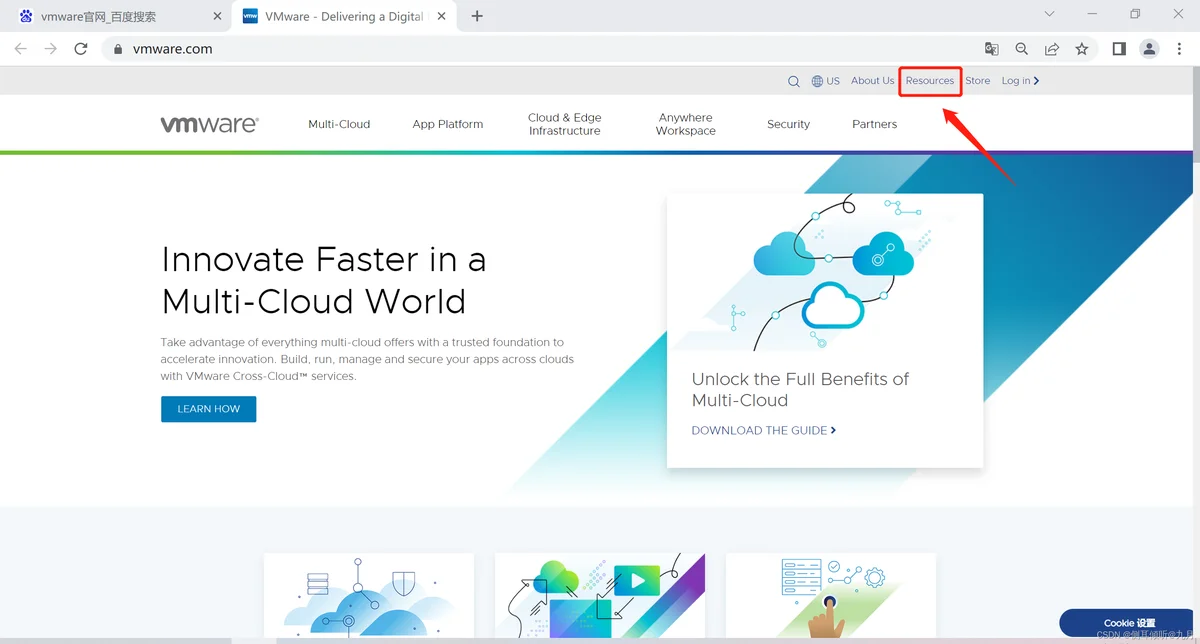The image size is (1200, 644).
Task: Open the card with shield and cloud illustration
Action: (x=369, y=598)
